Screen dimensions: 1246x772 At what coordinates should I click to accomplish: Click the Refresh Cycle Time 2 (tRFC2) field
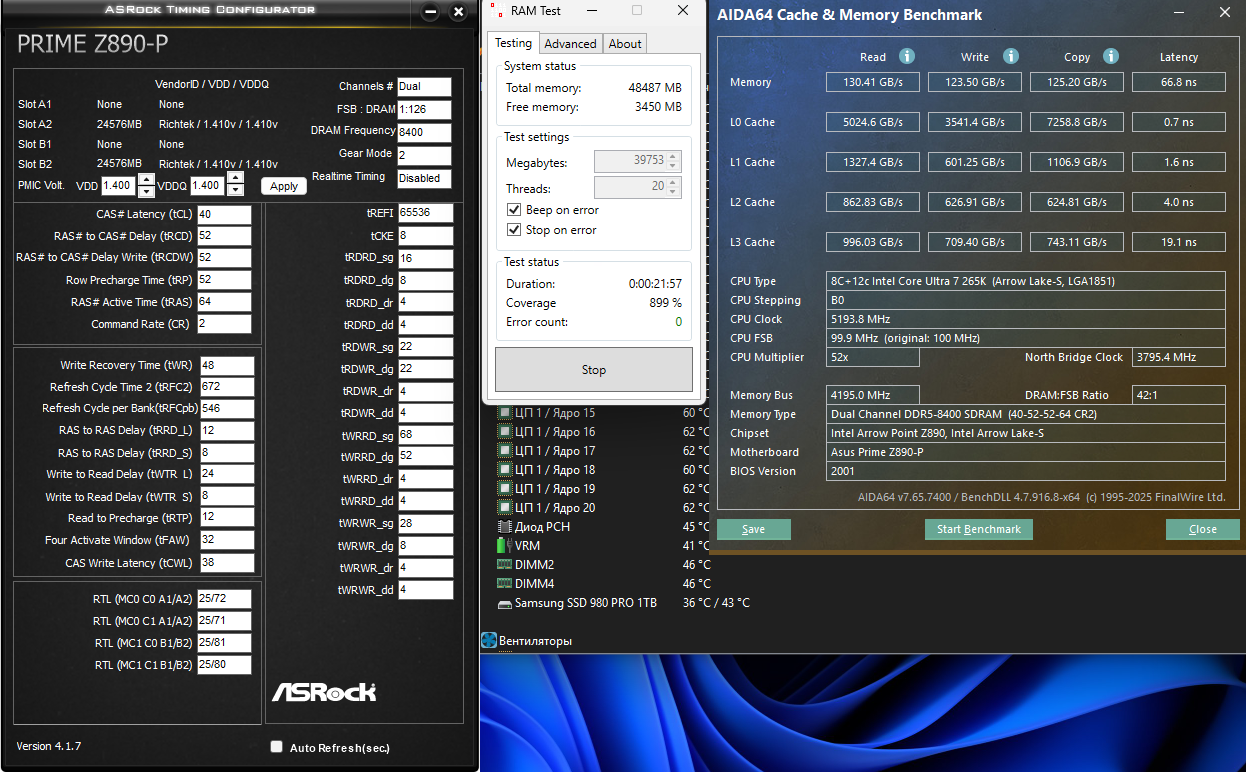[227, 387]
